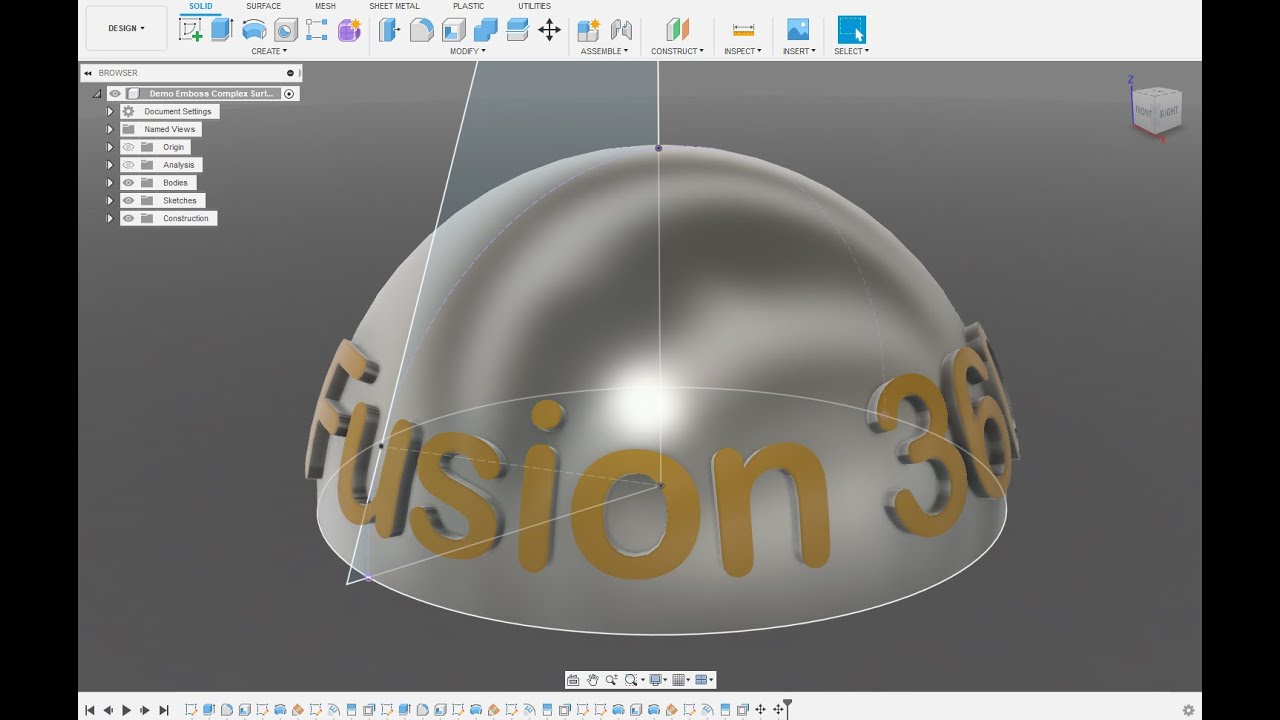1280x720 pixels.
Task: Hide the Sketches folder
Action: click(x=128, y=201)
